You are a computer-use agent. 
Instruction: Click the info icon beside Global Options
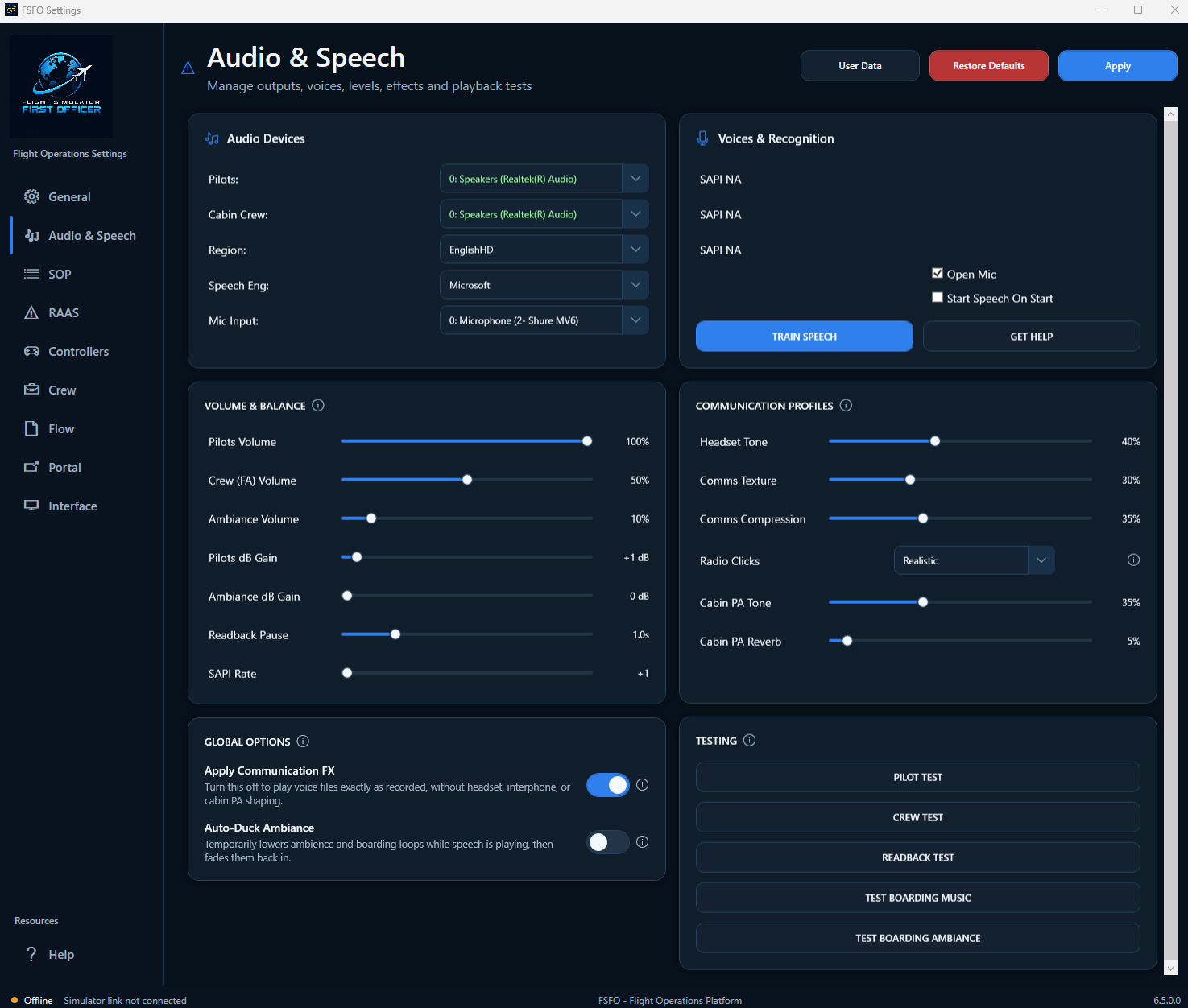[x=303, y=741]
